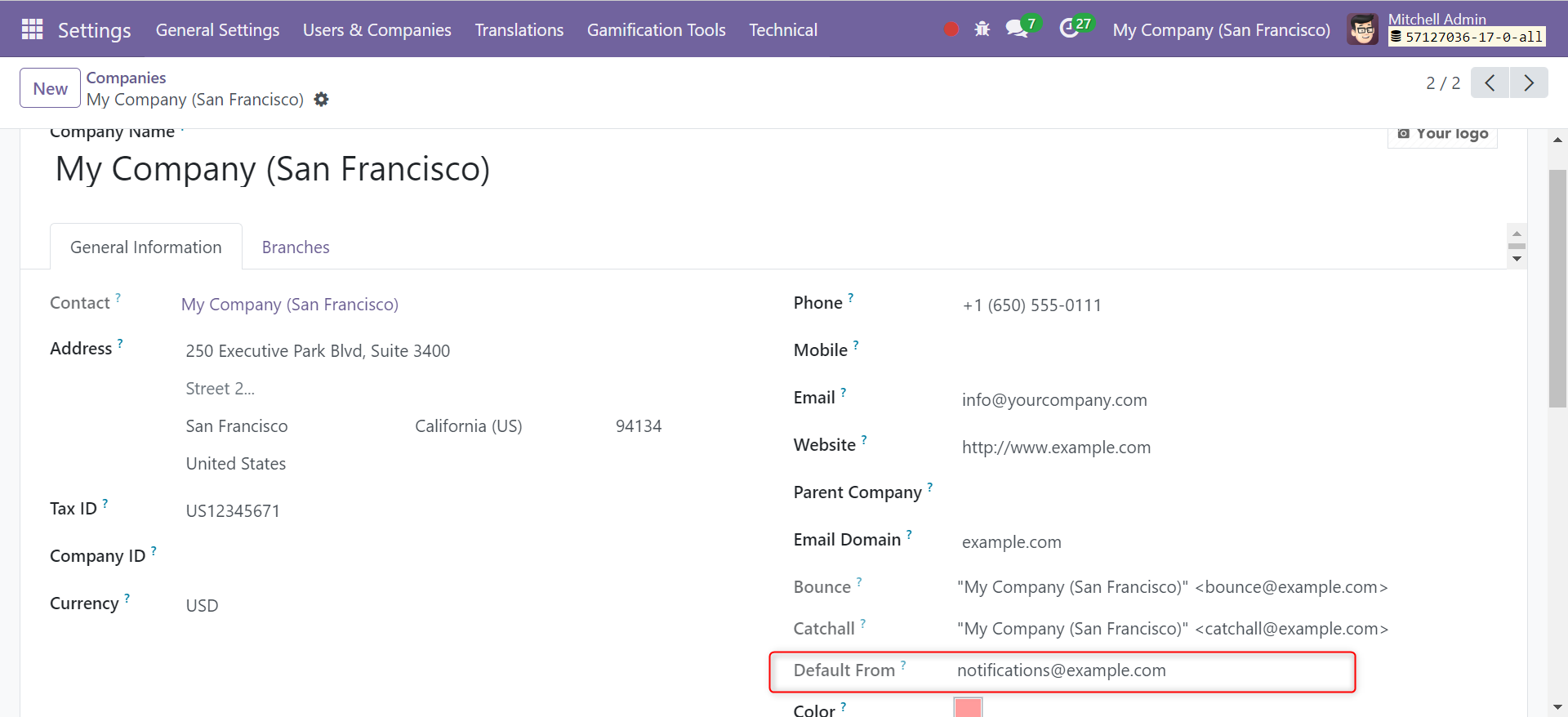
Task: Click the camera icon on Your logo
Action: coord(1403,133)
